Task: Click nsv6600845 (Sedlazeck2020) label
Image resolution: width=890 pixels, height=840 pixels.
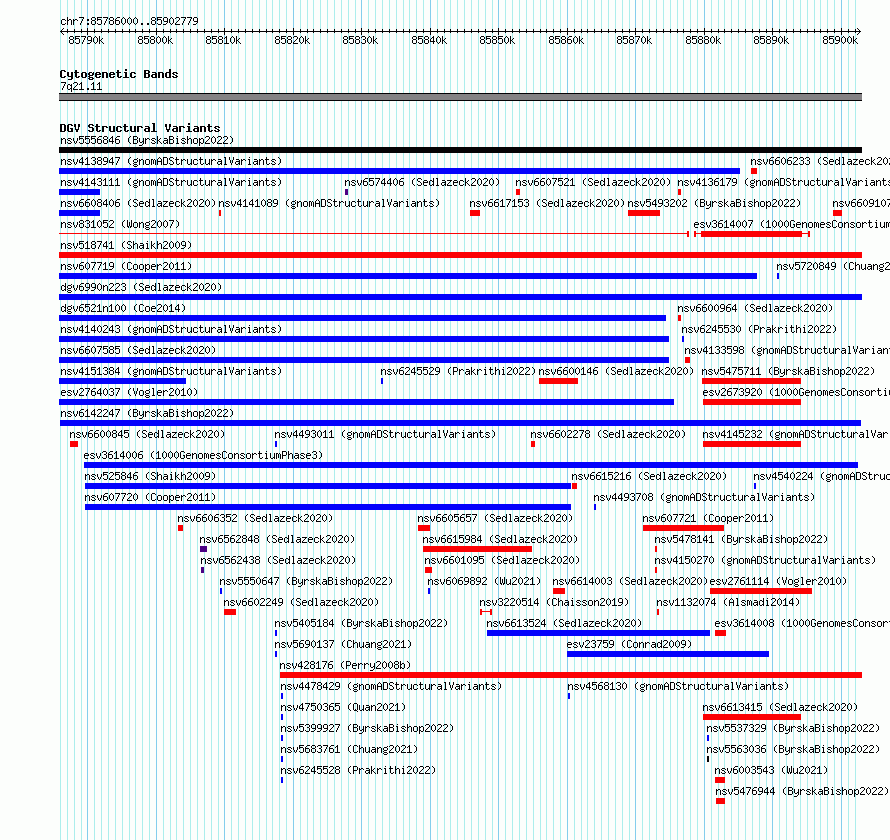Action: click(x=147, y=434)
